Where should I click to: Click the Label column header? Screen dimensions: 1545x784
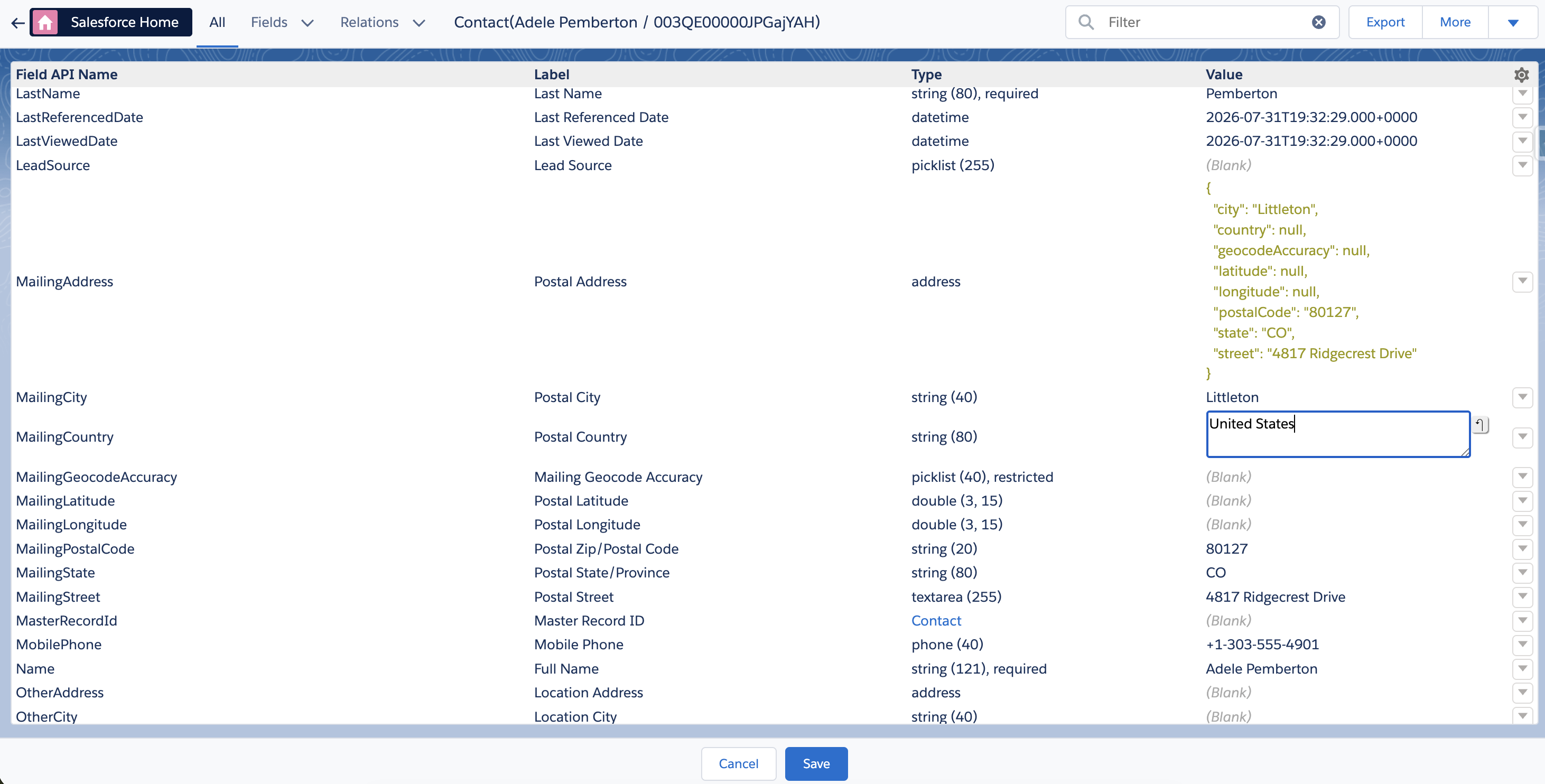click(552, 74)
